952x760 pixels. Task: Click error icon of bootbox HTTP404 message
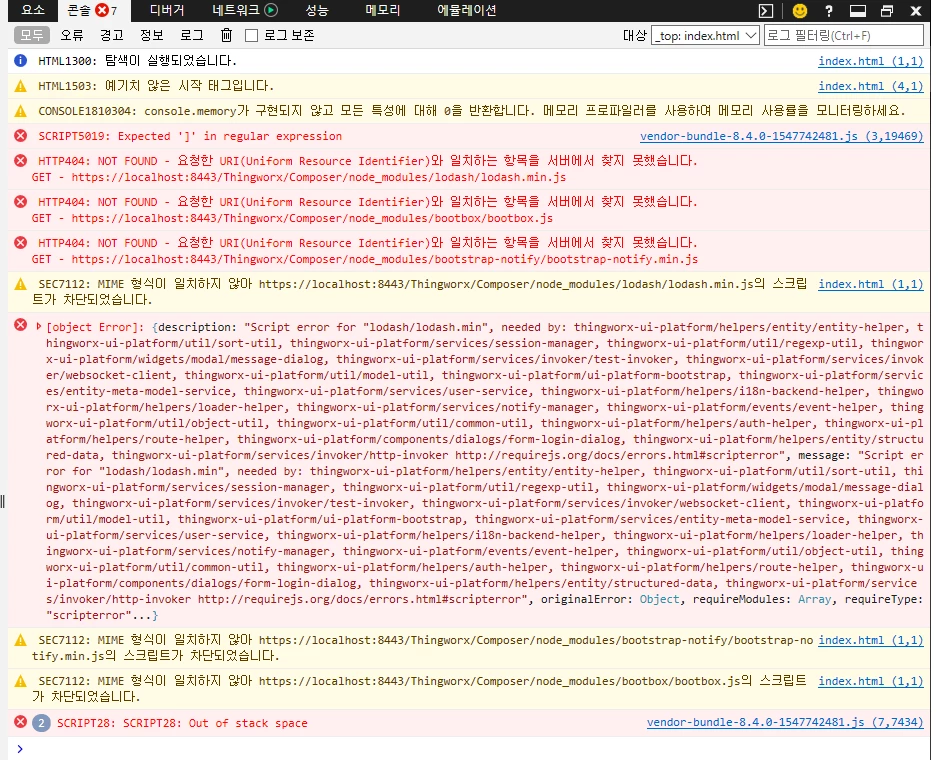21,201
